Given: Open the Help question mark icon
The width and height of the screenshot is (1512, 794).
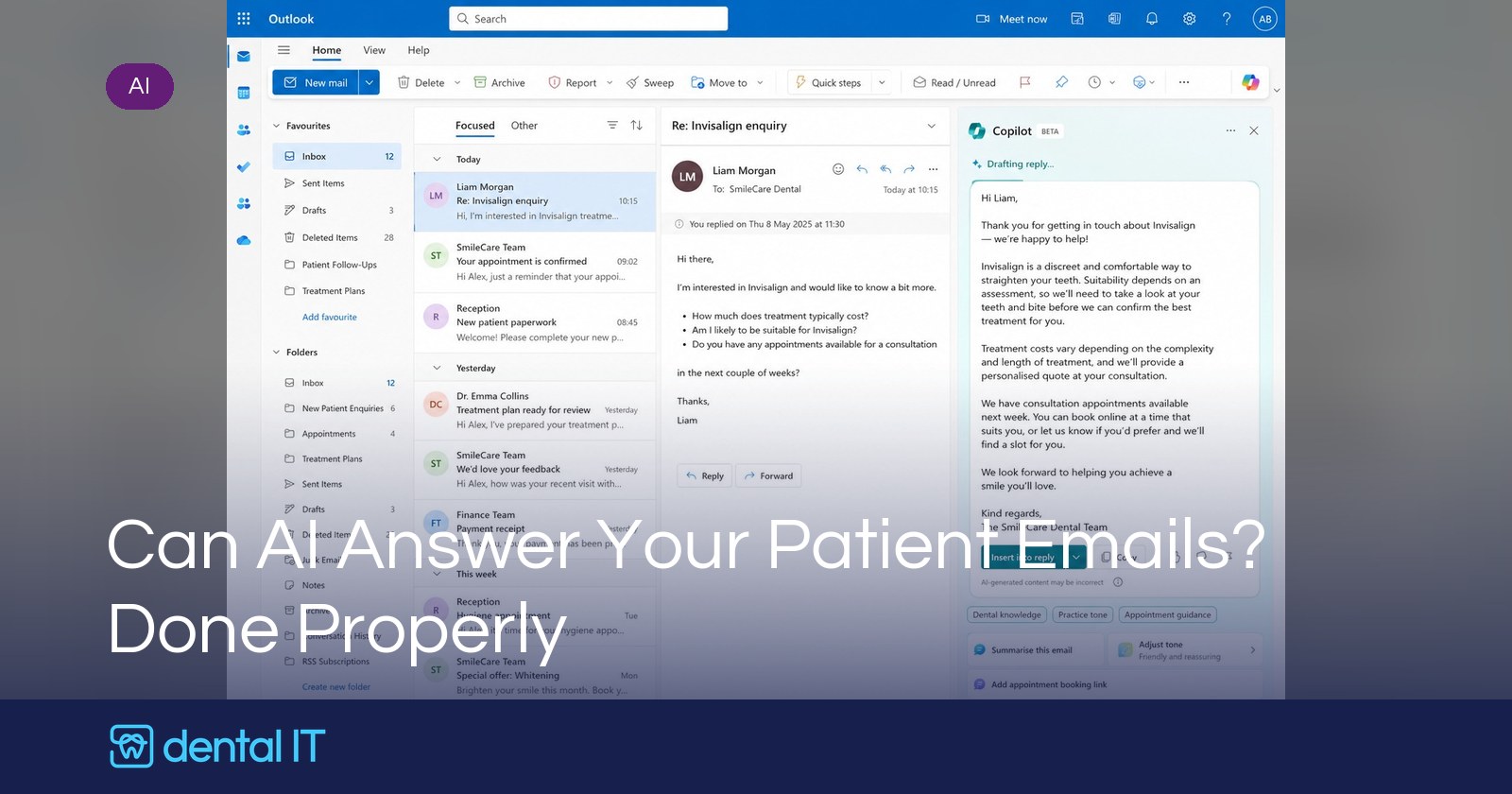Looking at the screenshot, I should 1227,19.
